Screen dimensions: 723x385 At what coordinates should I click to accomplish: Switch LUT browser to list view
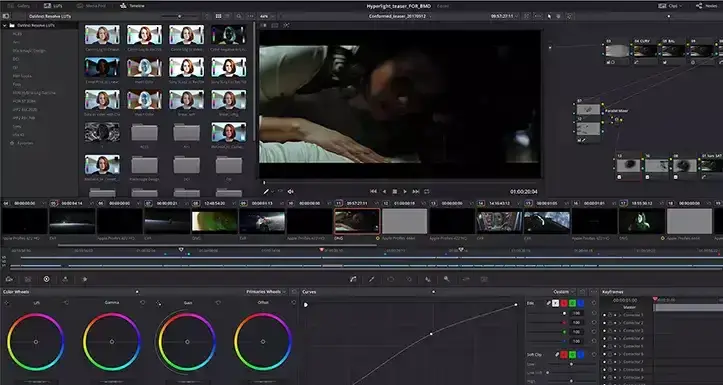pos(228,16)
